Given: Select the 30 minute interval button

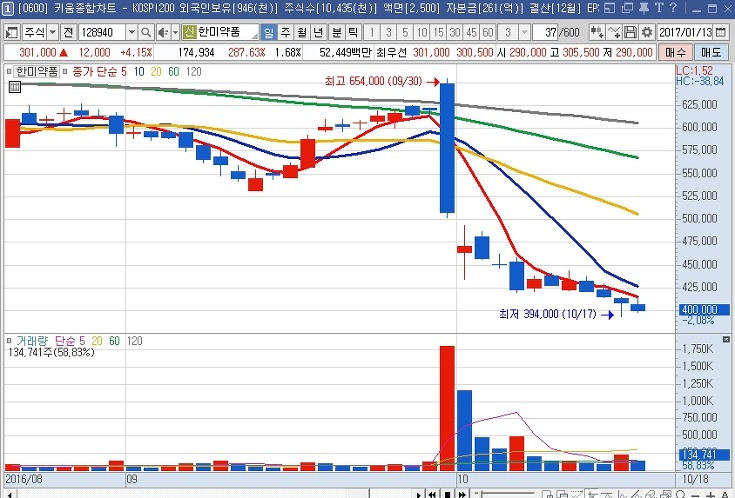Looking at the screenshot, I should tap(455, 32).
